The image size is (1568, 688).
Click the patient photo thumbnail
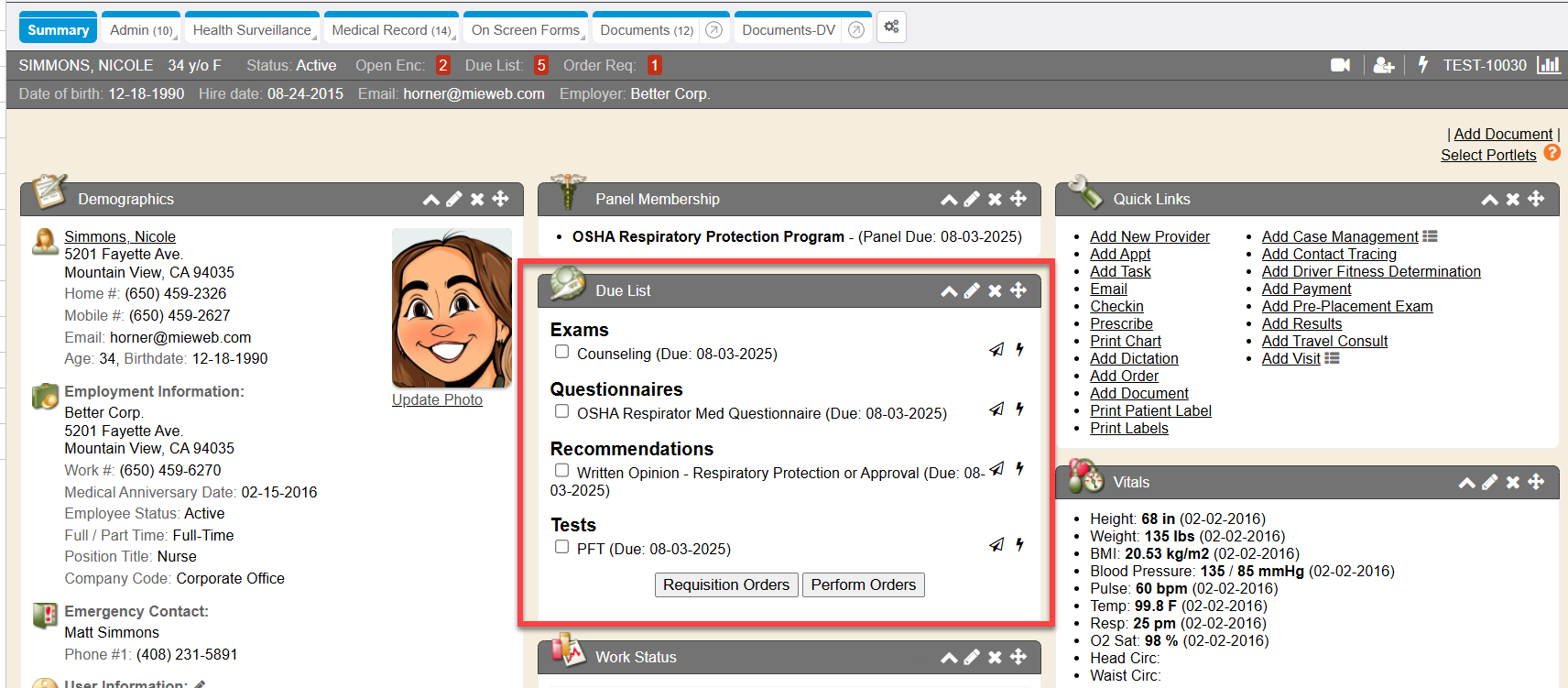(x=452, y=308)
